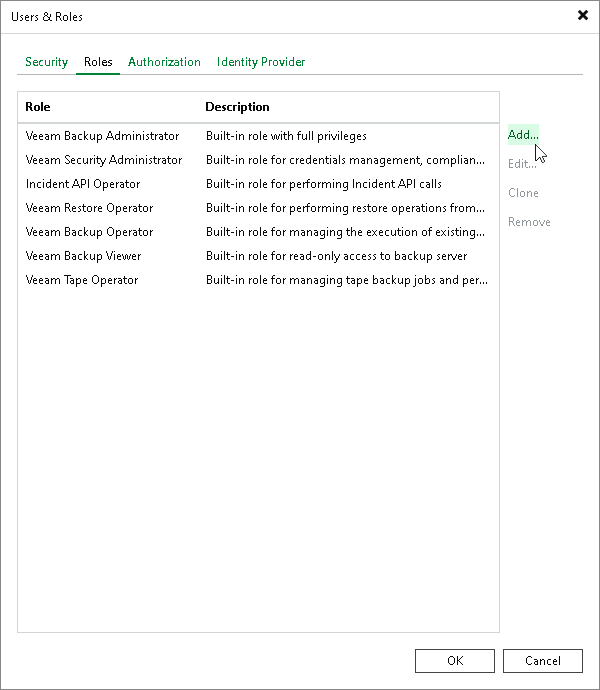600x690 pixels.
Task: Select Veeam Tape Operator role
Action: 258,280
